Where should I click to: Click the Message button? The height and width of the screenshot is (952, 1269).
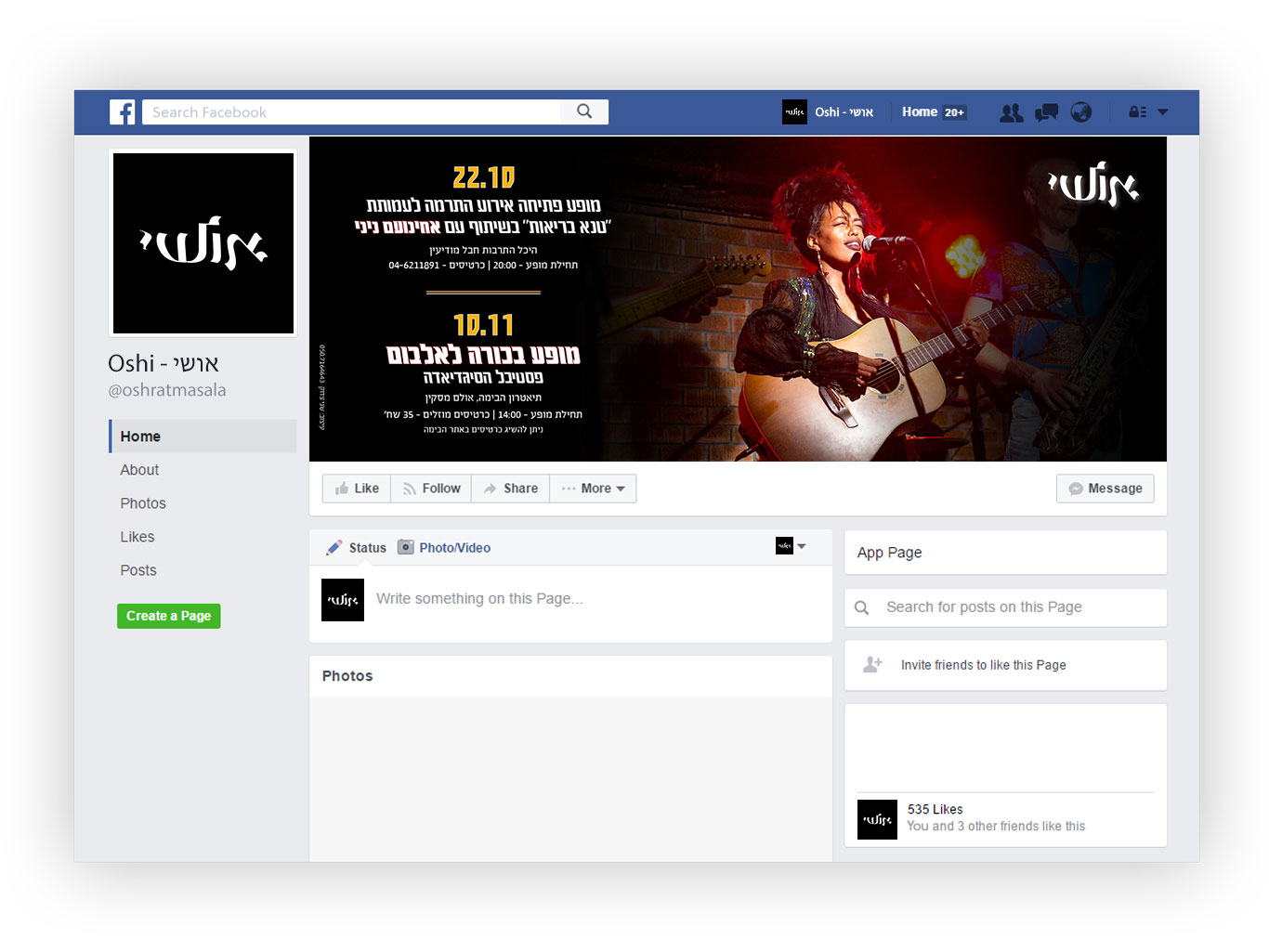click(1105, 489)
